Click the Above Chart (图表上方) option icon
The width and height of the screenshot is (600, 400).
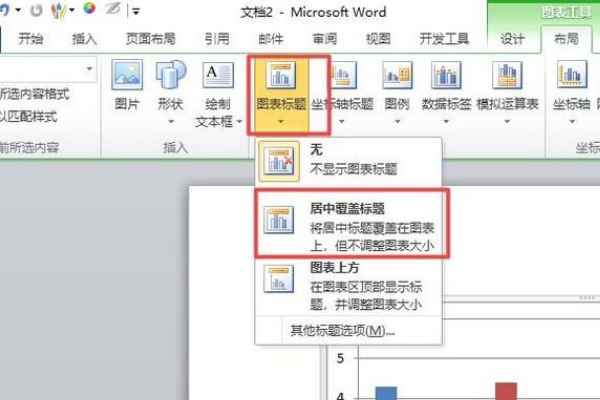pos(279,279)
